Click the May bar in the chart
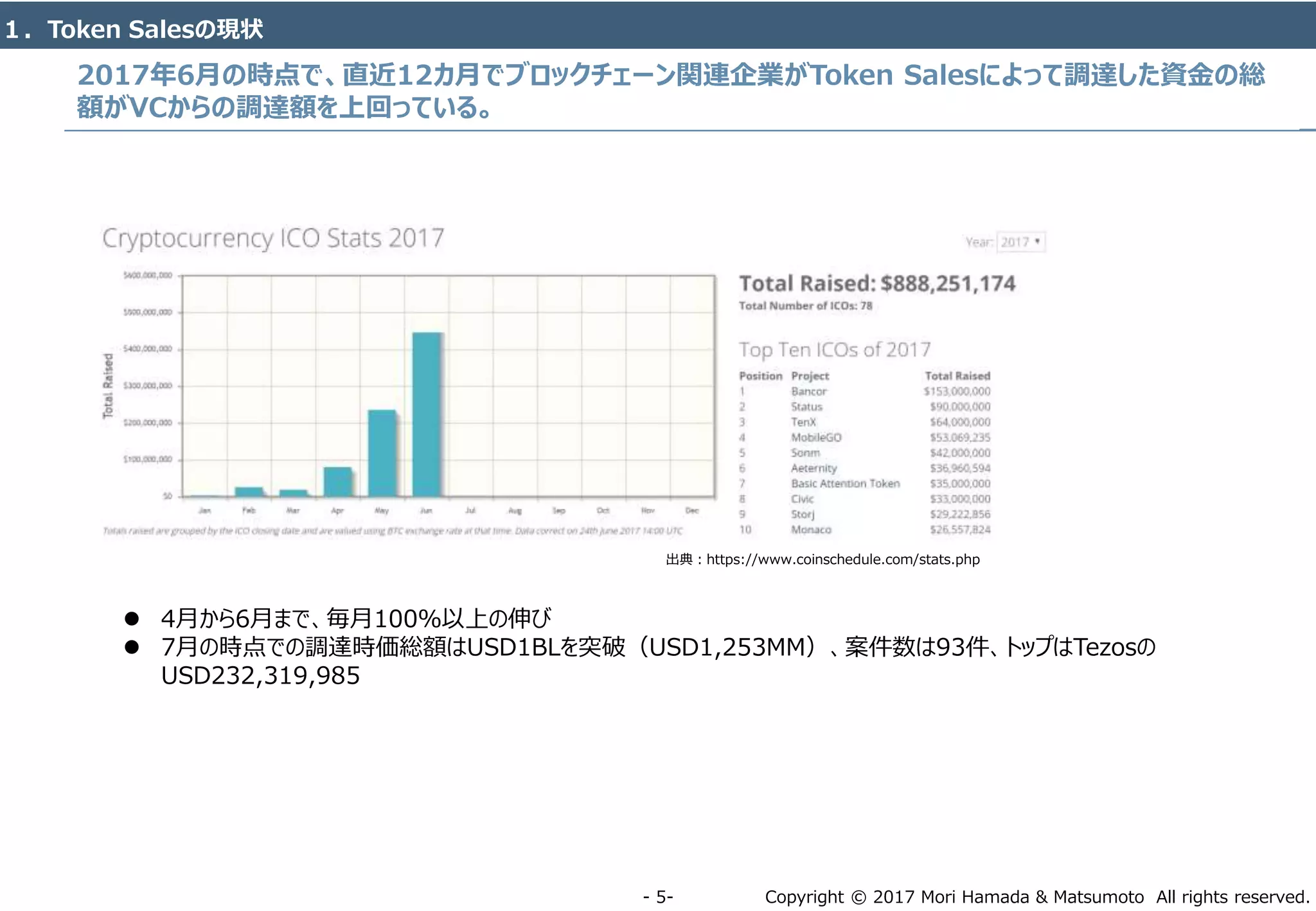 382,453
